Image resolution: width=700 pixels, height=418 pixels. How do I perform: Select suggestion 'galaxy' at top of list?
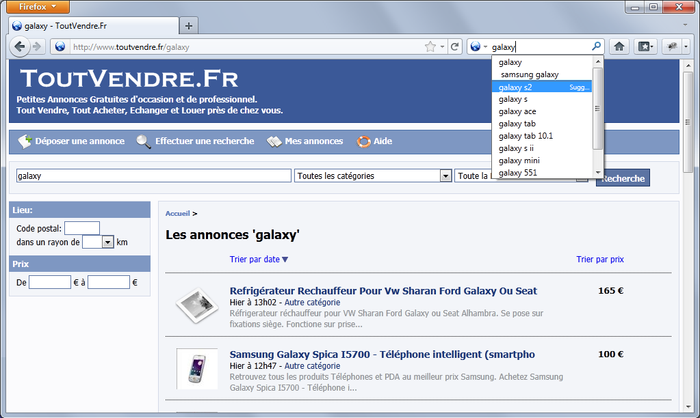(542, 62)
